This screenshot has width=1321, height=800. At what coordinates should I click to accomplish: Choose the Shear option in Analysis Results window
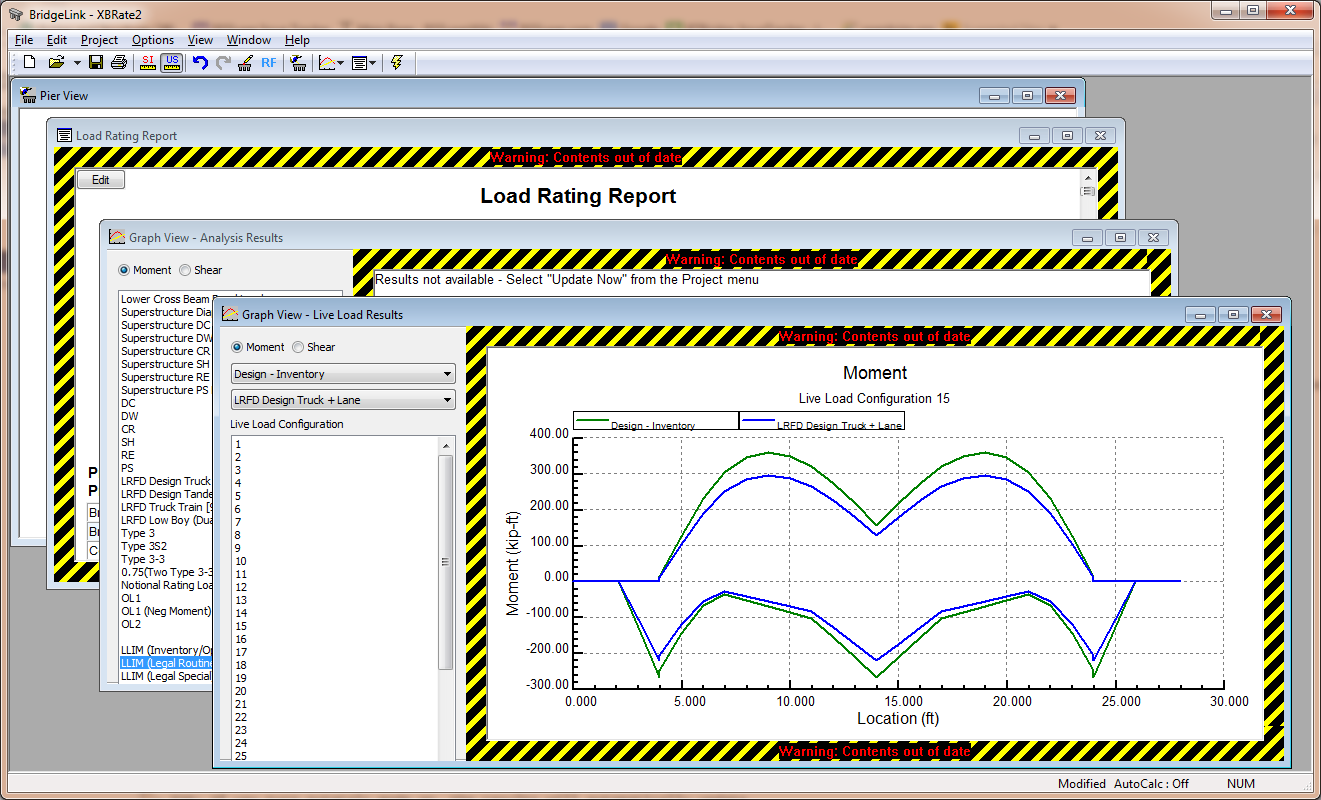[x=186, y=270]
